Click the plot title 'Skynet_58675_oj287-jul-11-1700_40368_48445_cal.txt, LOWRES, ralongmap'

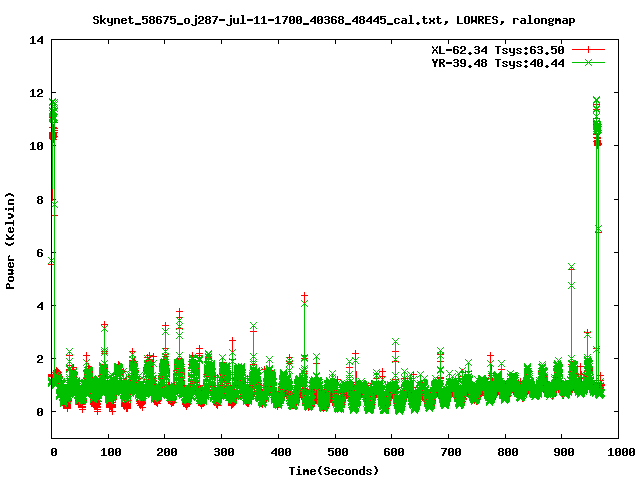click(334, 20)
